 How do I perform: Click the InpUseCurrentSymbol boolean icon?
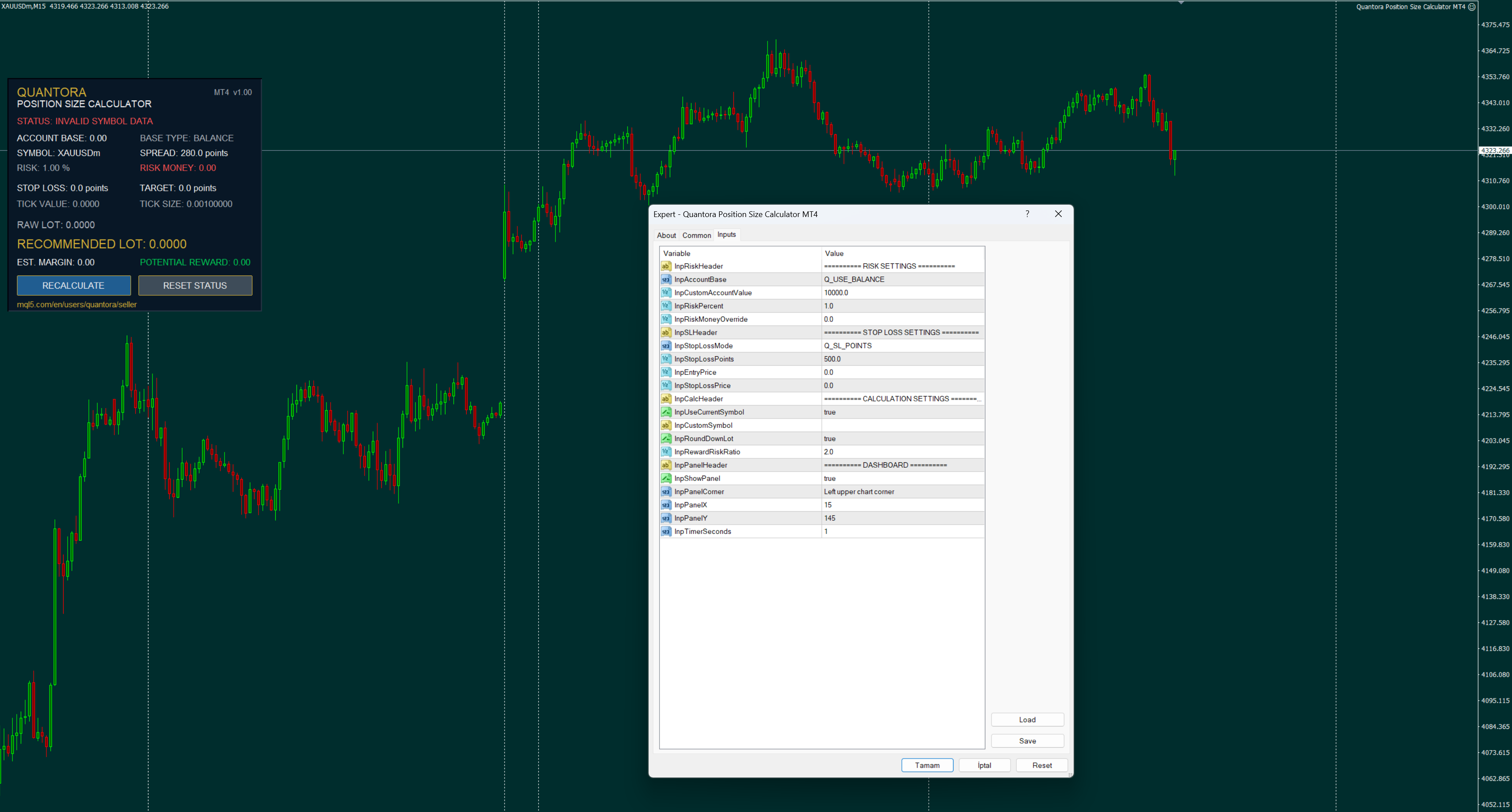click(665, 412)
